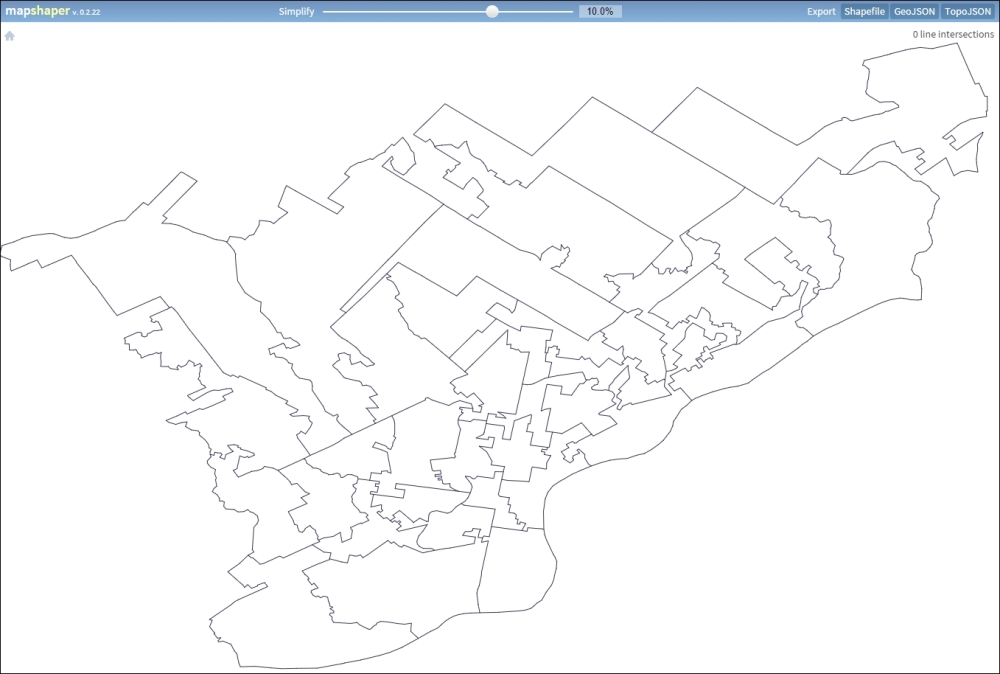Export the map as GeoJSON
The height and width of the screenshot is (674, 1000).
point(912,11)
